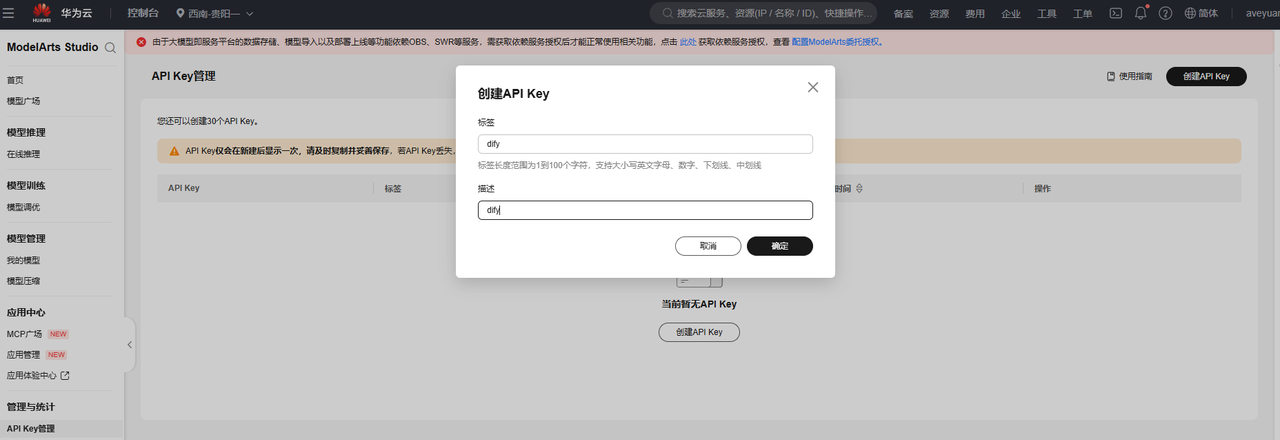
Task: Open the 工具 menu
Action: (1047, 14)
